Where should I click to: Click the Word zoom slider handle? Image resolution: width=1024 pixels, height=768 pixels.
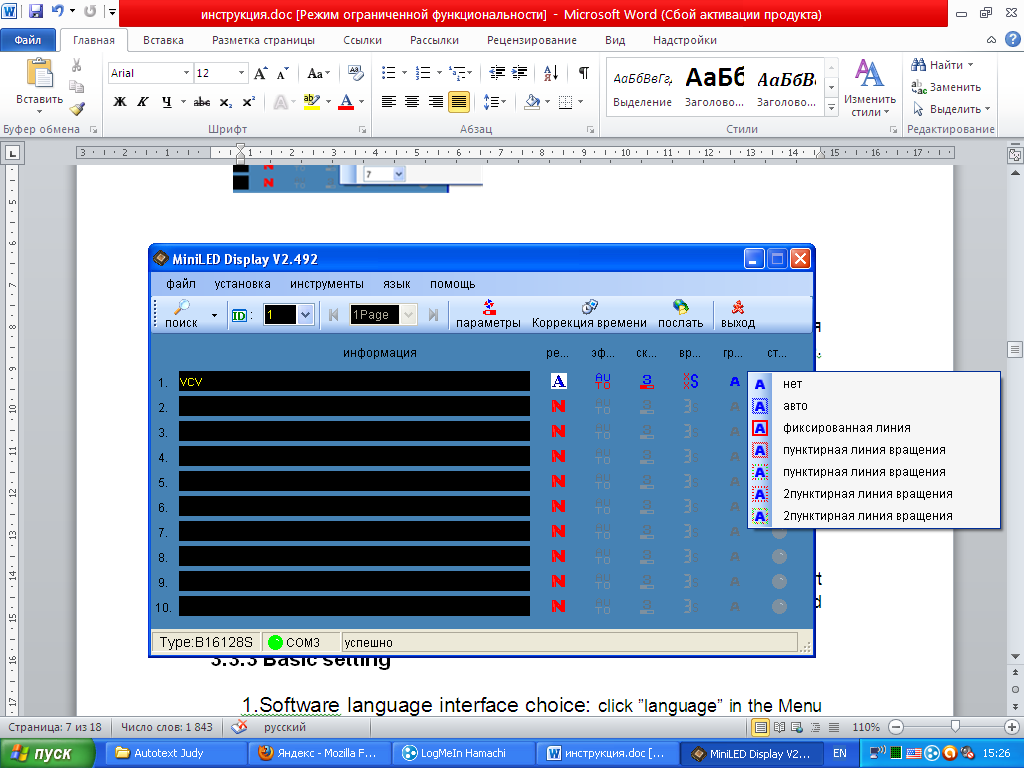pos(955,727)
